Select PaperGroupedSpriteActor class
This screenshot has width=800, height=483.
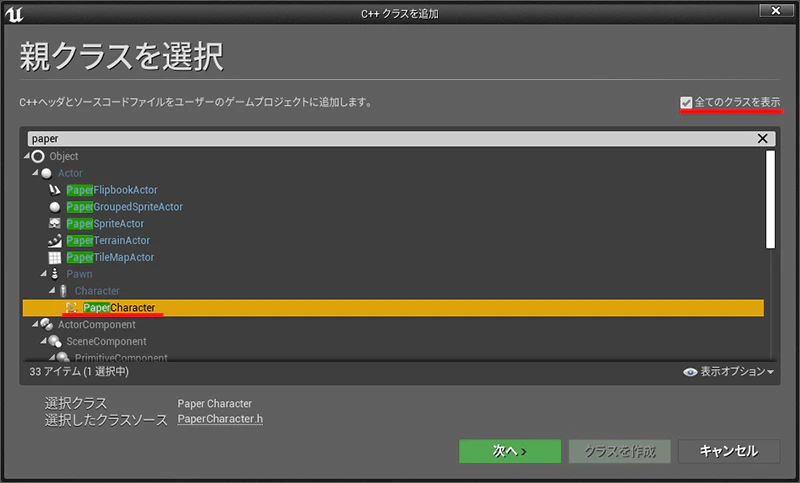(x=124, y=207)
